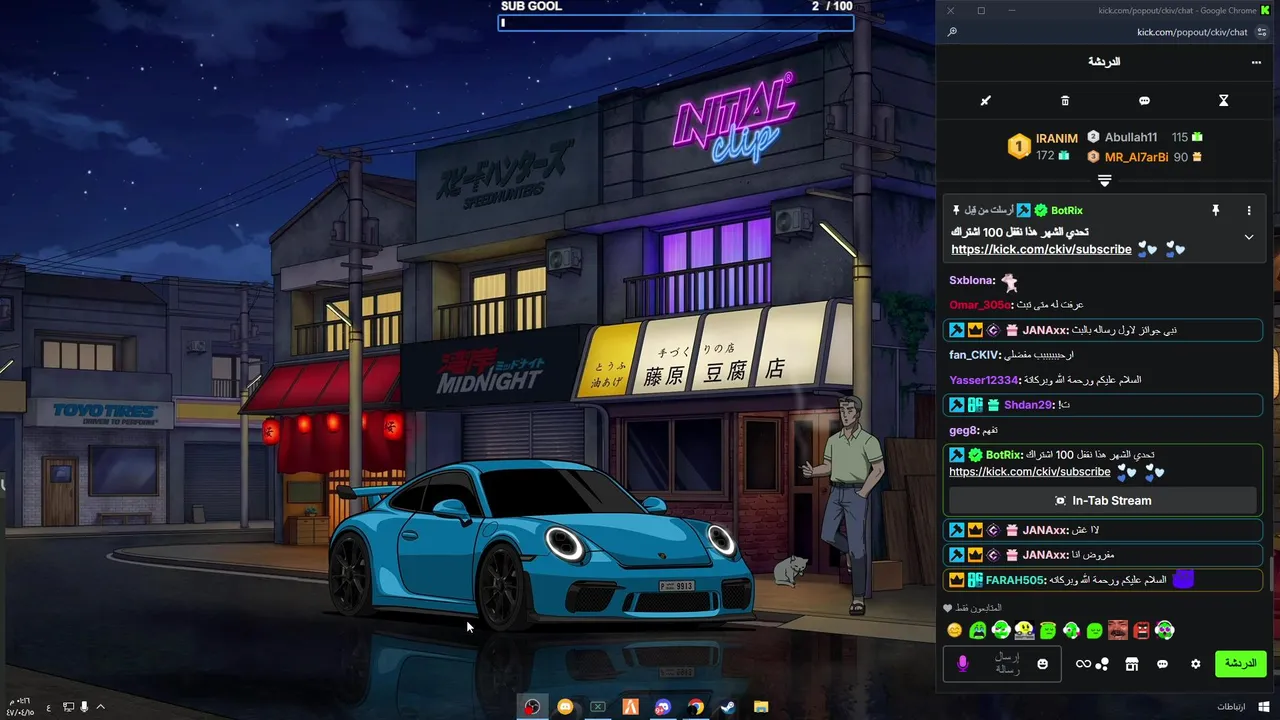1280x720 pixels.
Task: Click the chat panel vertical scrollbar
Action: [x=1273, y=574]
